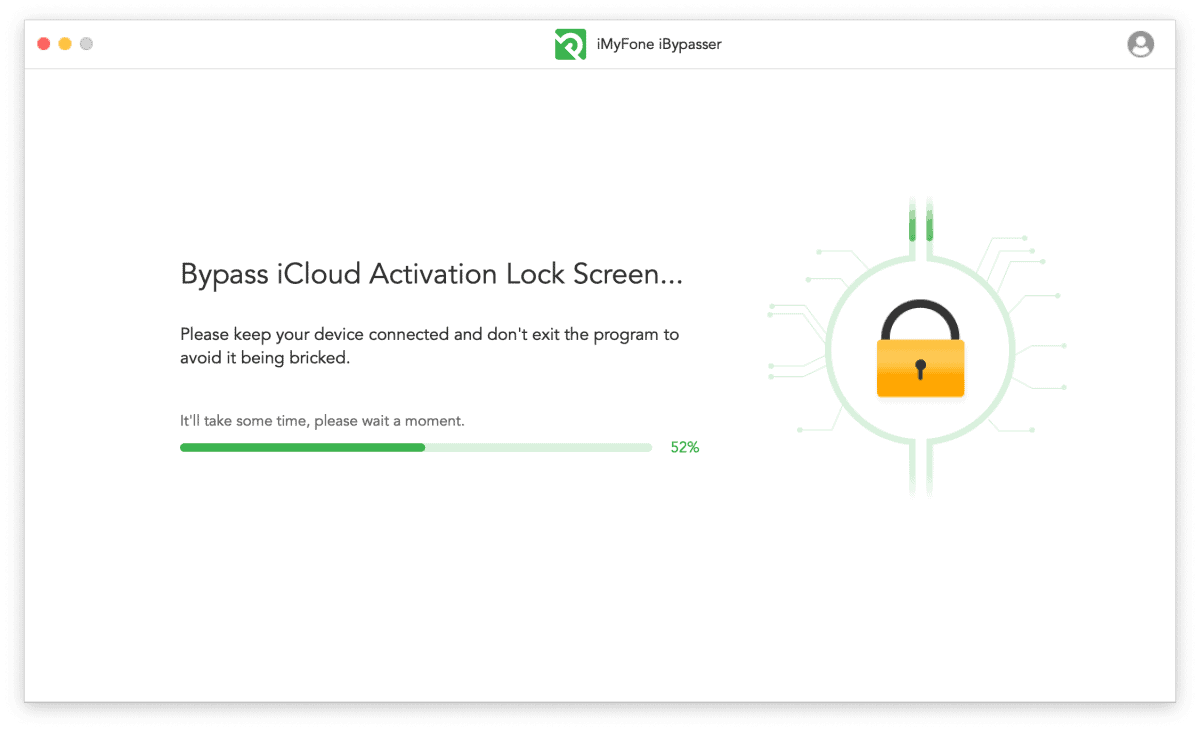Minimize the window with the yellow button

click(65, 44)
